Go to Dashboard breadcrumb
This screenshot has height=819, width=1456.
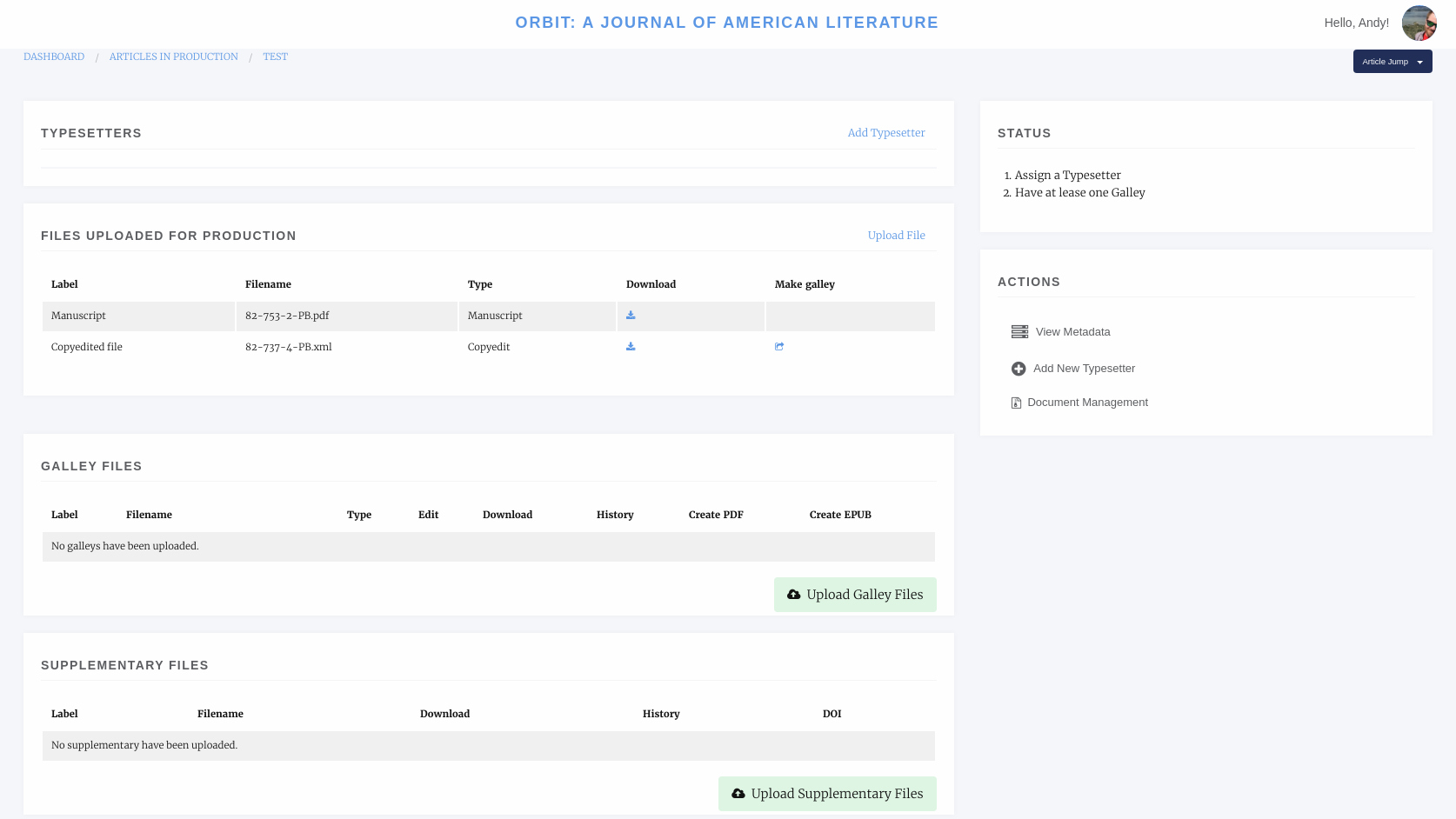click(54, 57)
